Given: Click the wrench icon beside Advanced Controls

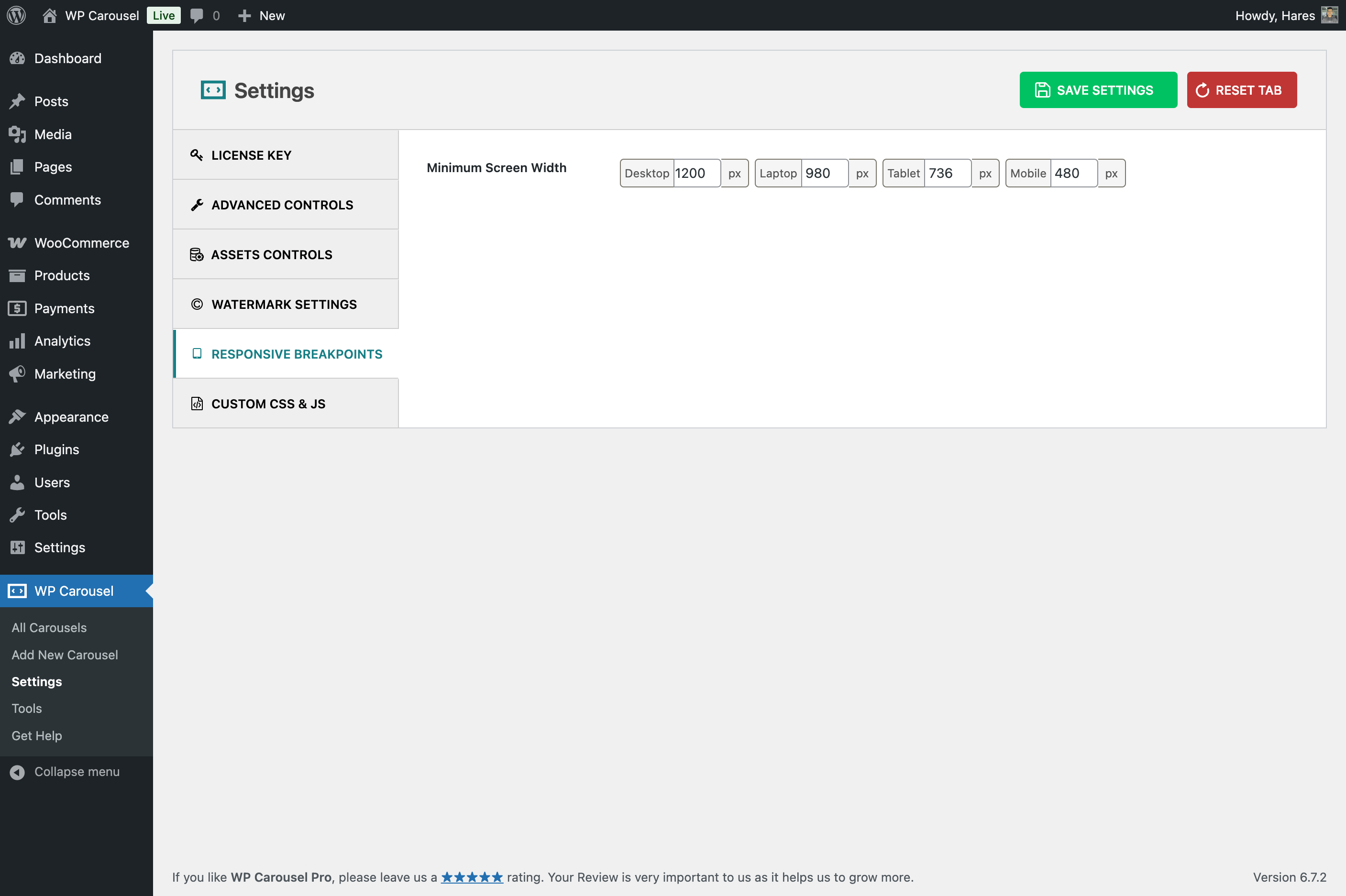Looking at the screenshot, I should tap(197, 205).
